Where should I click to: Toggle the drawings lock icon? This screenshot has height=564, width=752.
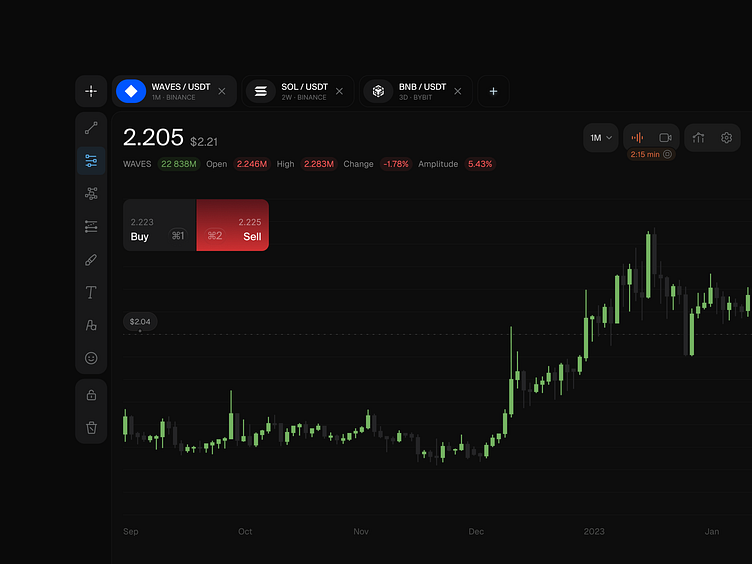(x=91, y=395)
